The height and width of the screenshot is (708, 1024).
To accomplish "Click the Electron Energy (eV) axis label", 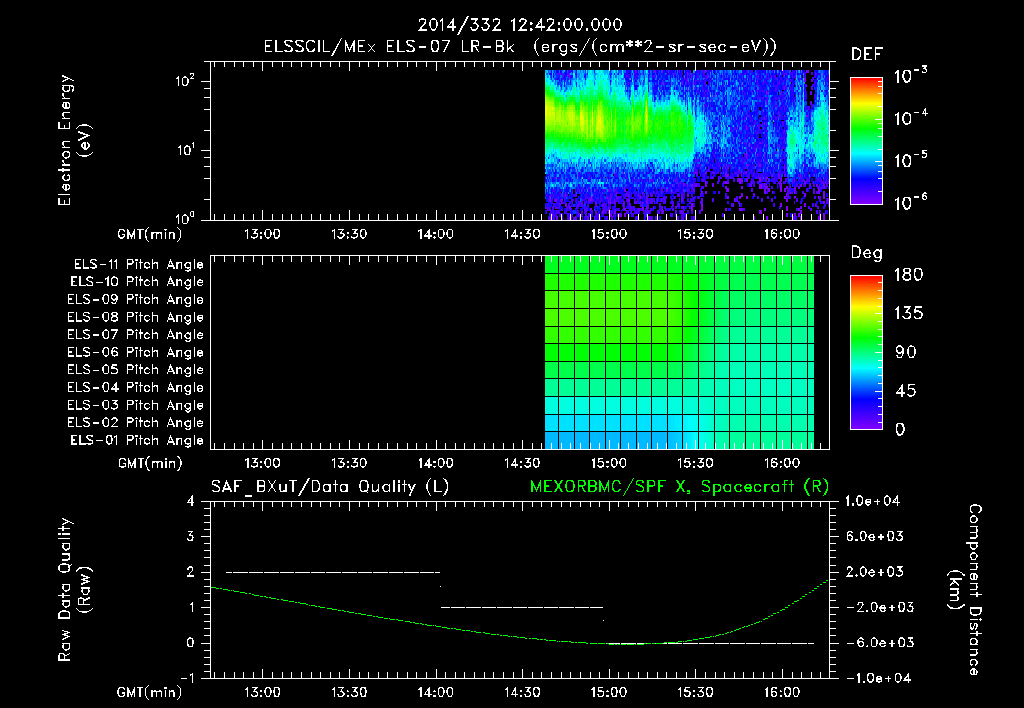I will (x=74, y=140).
